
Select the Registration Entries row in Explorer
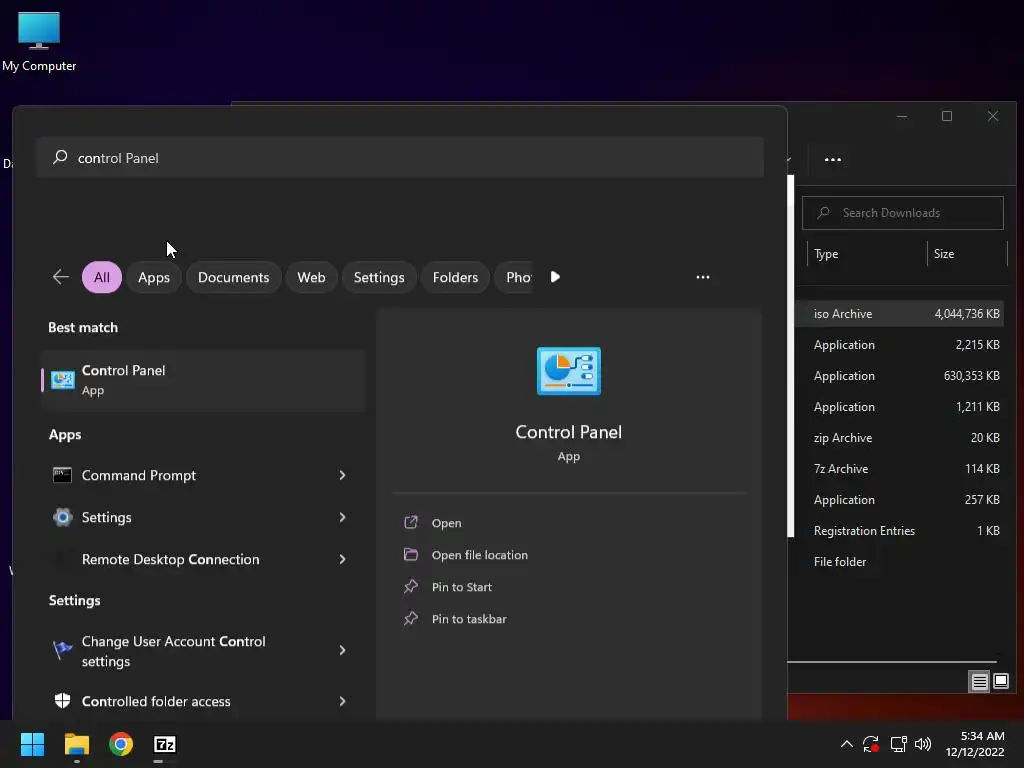[x=901, y=531]
